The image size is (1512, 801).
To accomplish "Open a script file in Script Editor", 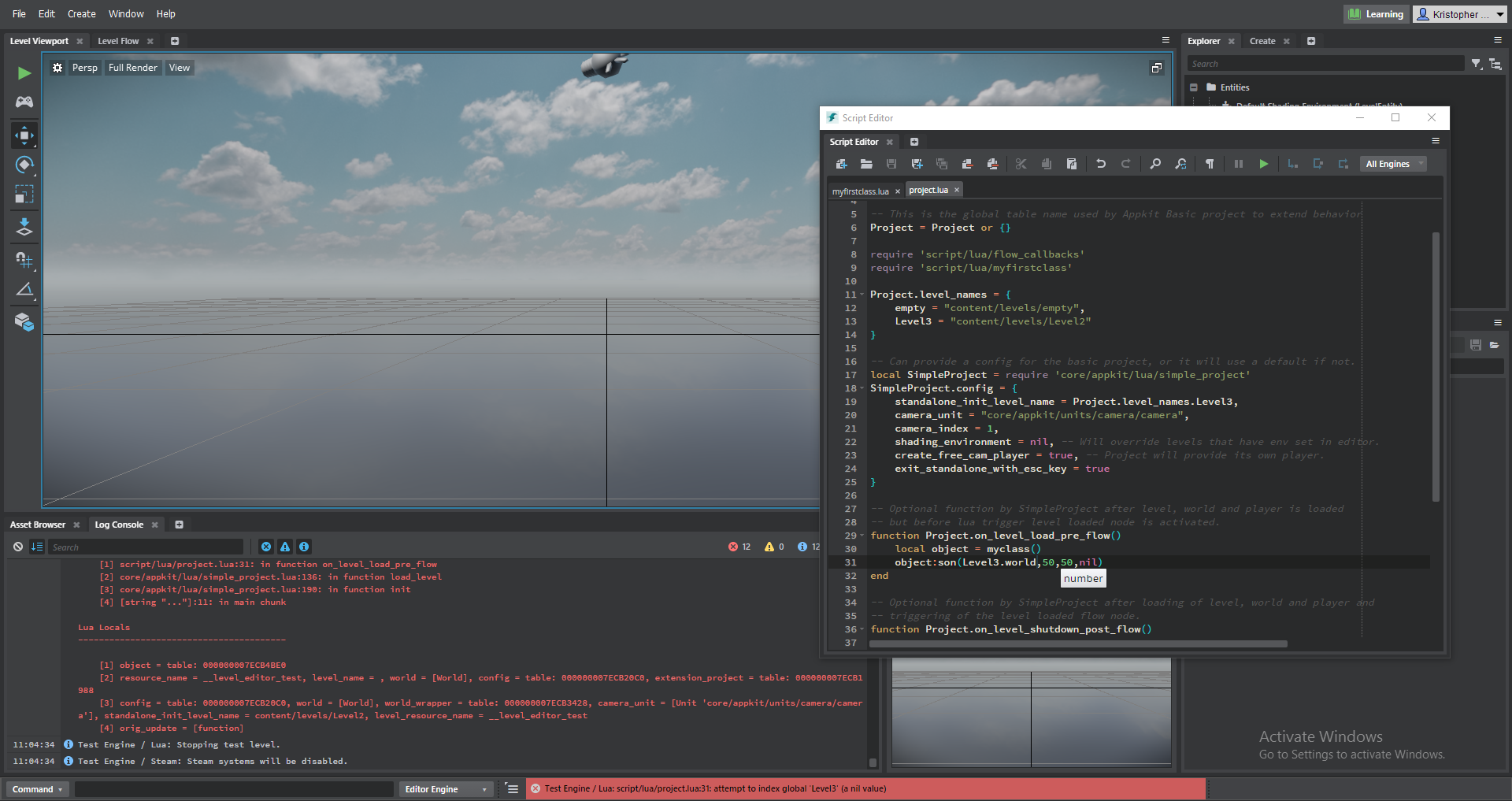I will click(x=866, y=164).
